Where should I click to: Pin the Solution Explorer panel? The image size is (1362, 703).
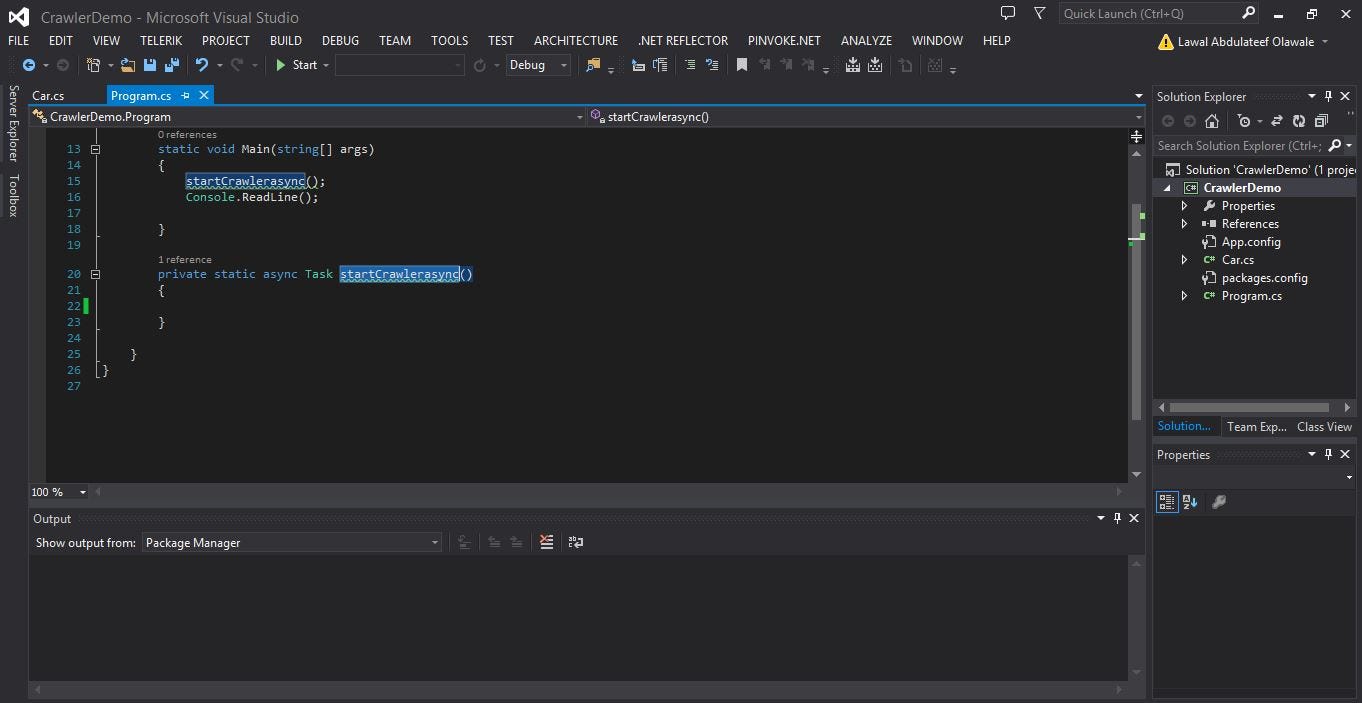(1328, 96)
